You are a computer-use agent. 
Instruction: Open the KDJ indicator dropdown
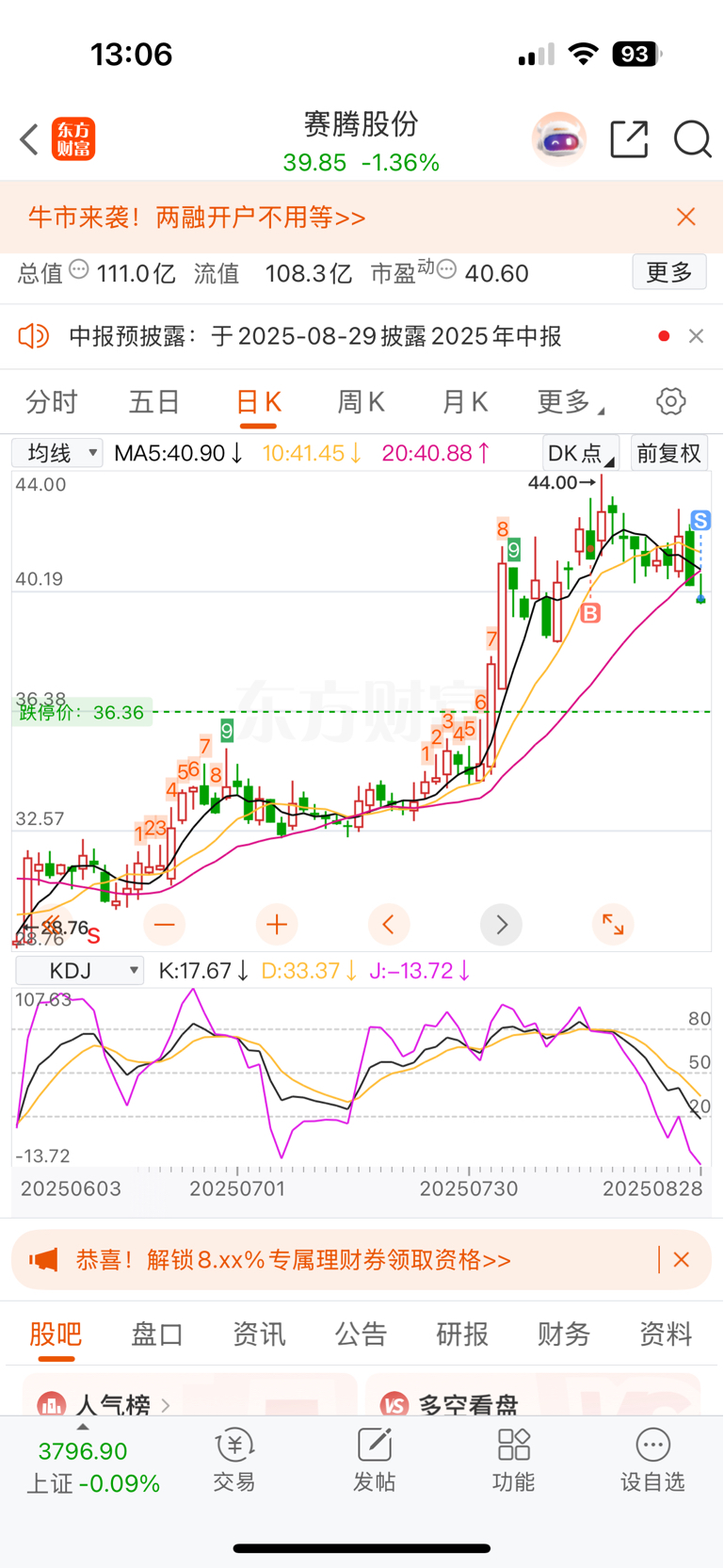pos(80,971)
